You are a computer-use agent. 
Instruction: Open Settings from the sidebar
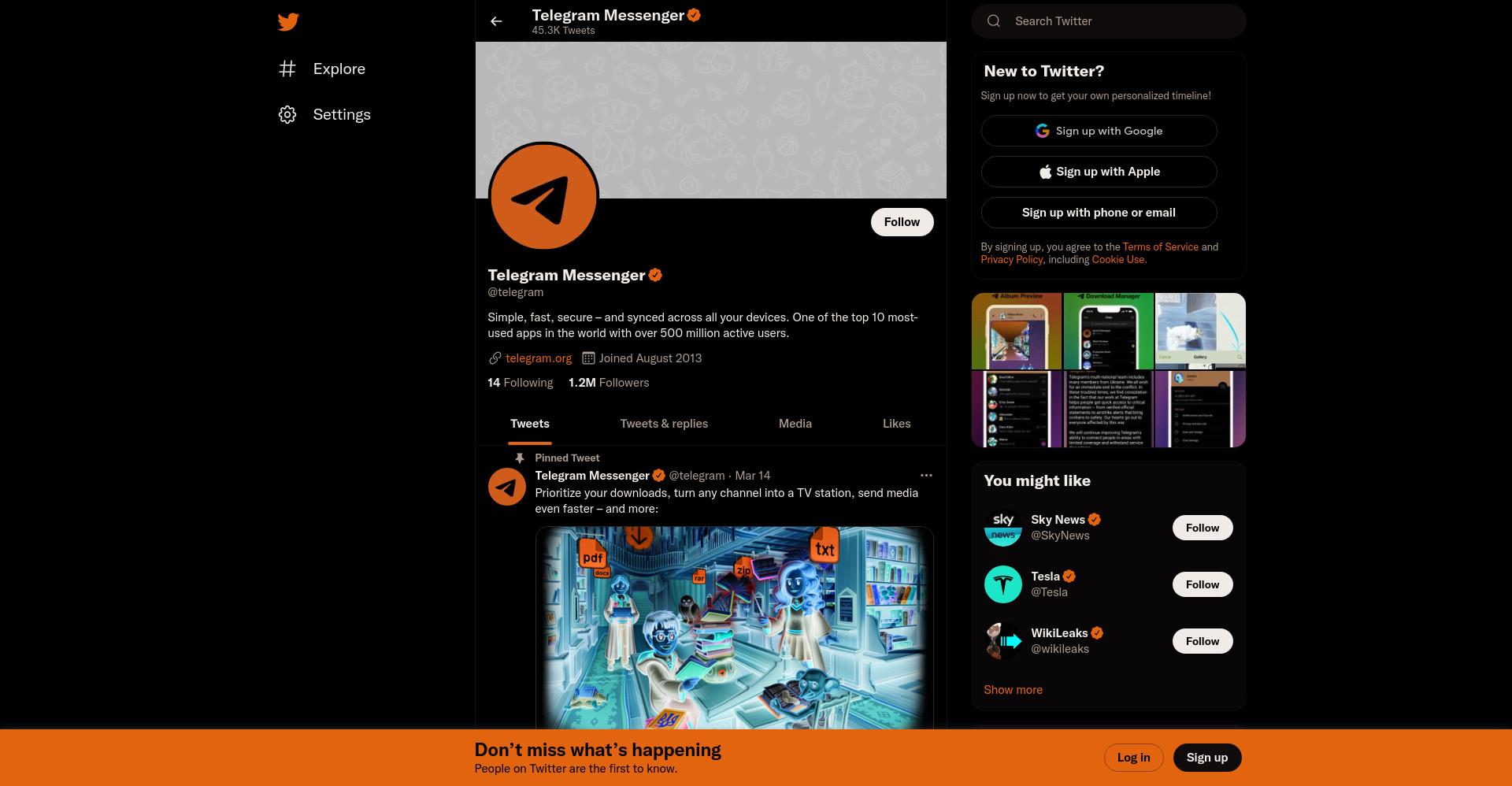pos(324,115)
